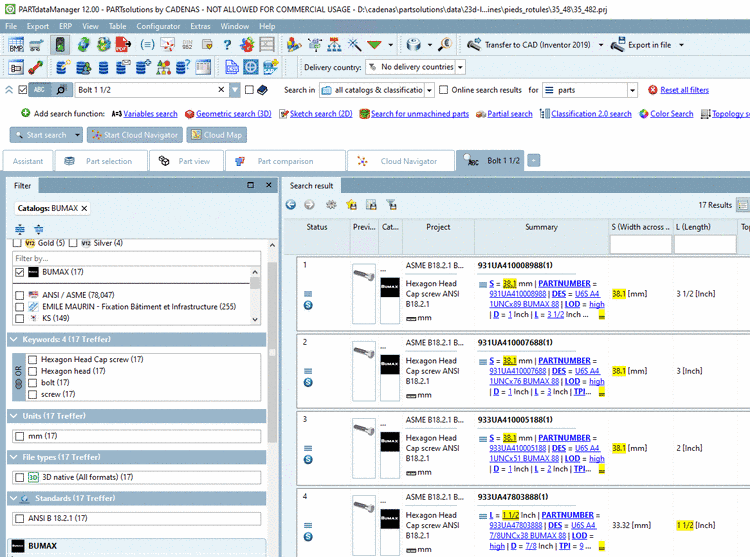This screenshot has width=750, height=557.
Task: Uncheck the BUMAX catalog checkbox
Action: (20, 273)
